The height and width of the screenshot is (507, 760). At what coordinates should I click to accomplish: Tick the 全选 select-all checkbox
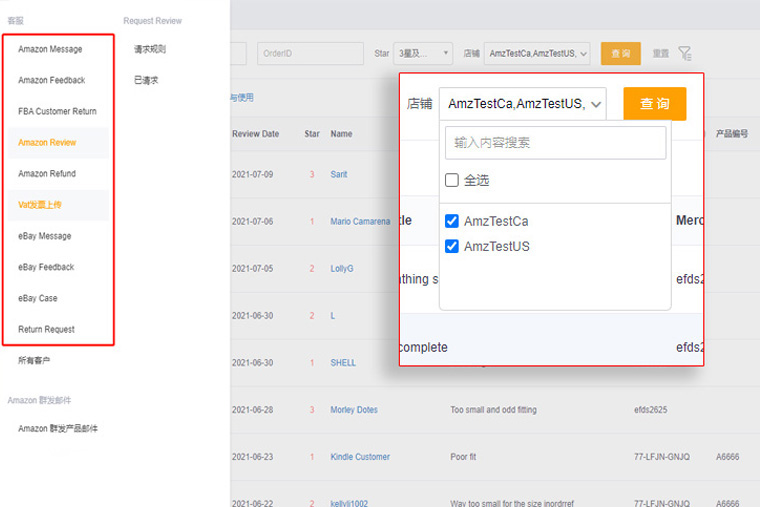pos(452,180)
